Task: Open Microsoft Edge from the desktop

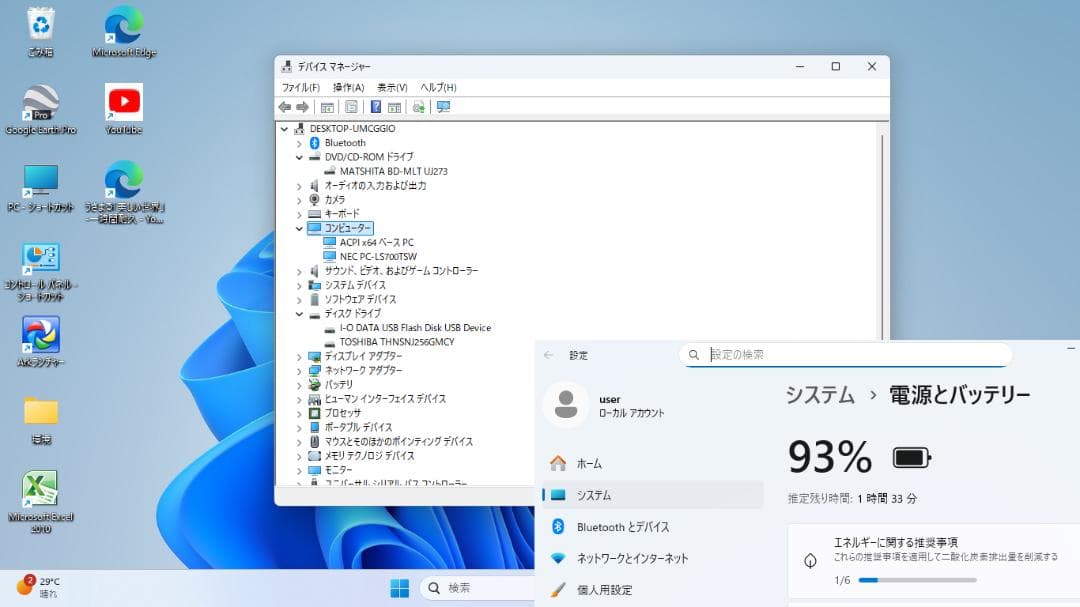Action: coord(122,26)
